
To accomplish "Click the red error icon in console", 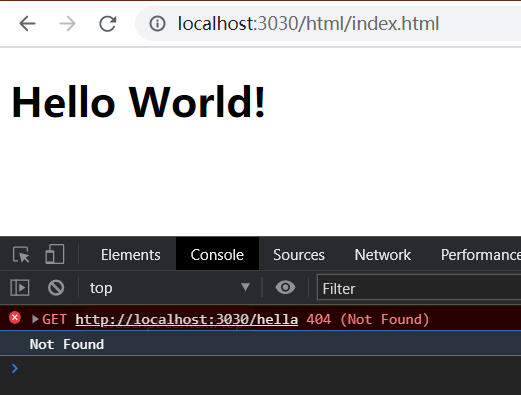I will pos(15,318).
